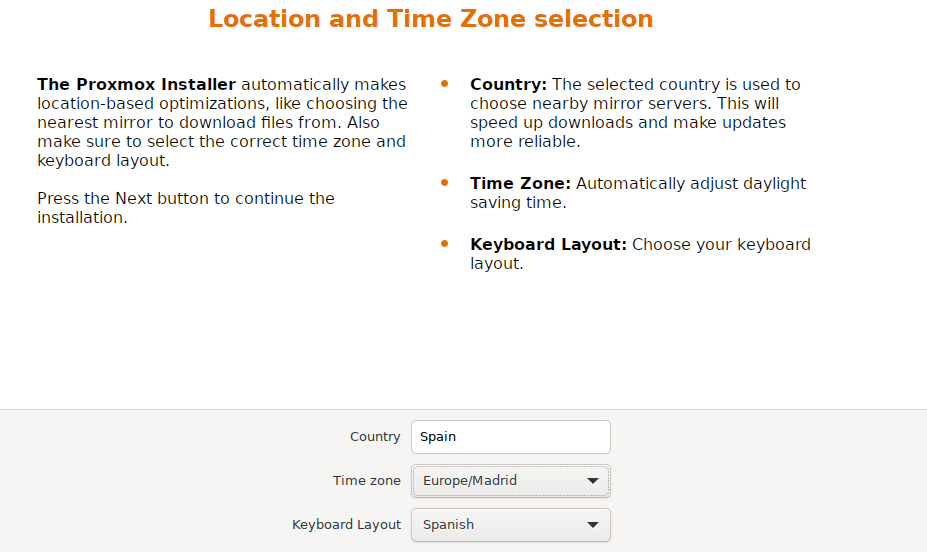Click the Press the Next button paragraph
The height and width of the screenshot is (552, 927).
pos(185,207)
